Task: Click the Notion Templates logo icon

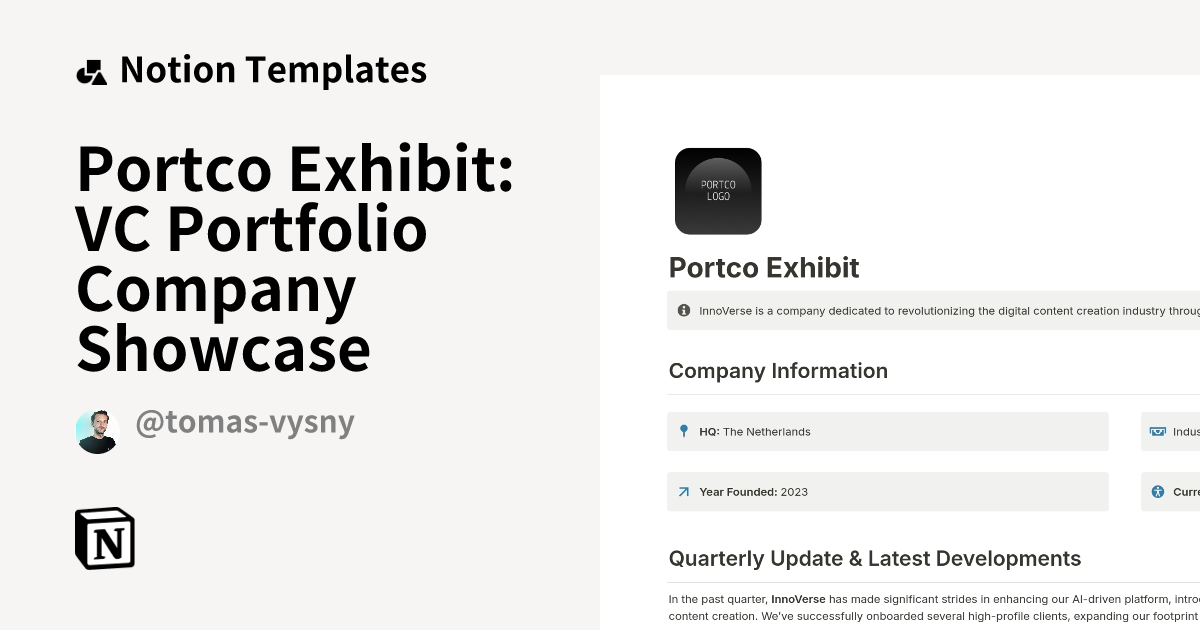Action: (92, 70)
